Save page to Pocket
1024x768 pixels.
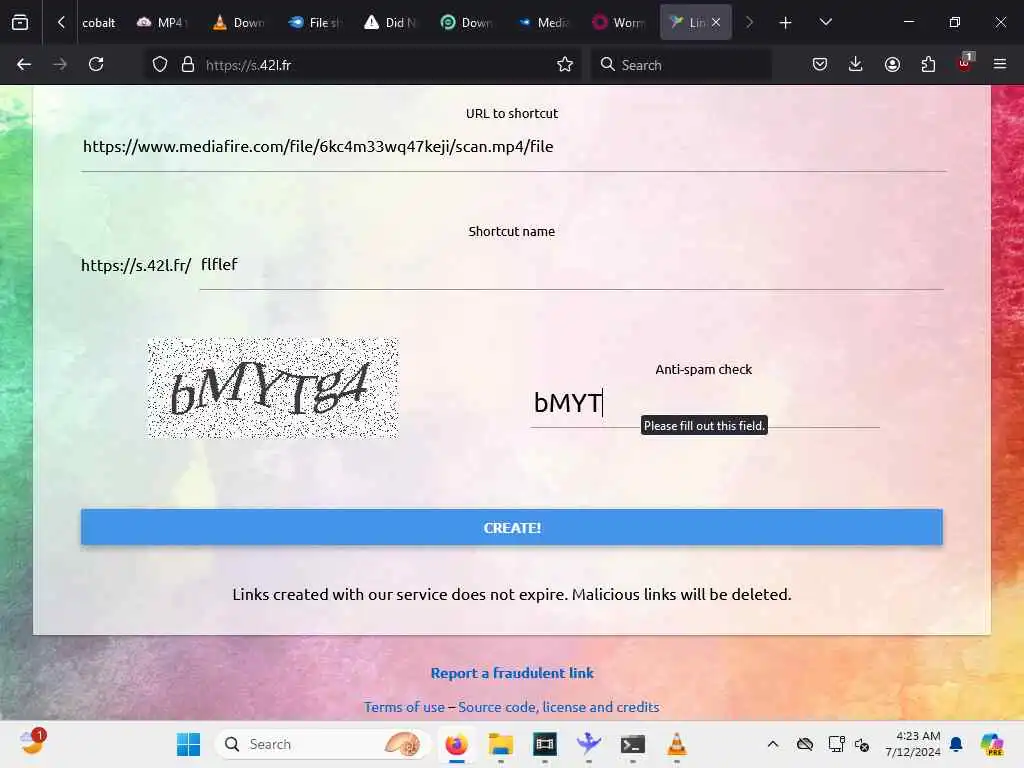pyautogui.click(x=820, y=64)
